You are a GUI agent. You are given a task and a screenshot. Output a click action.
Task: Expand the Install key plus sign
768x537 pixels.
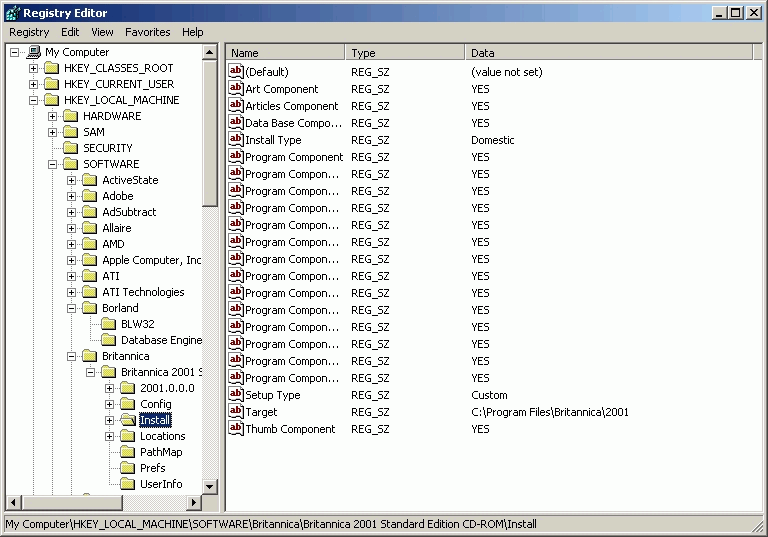coord(110,420)
